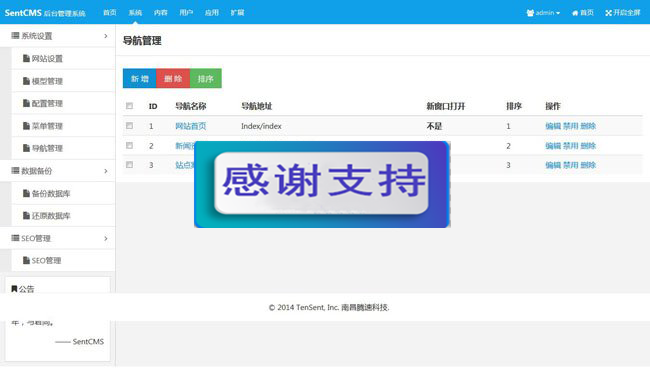Toggle fullscreen with the 开启全屏 icon
This screenshot has height=391, width=650.
coord(609,13)
